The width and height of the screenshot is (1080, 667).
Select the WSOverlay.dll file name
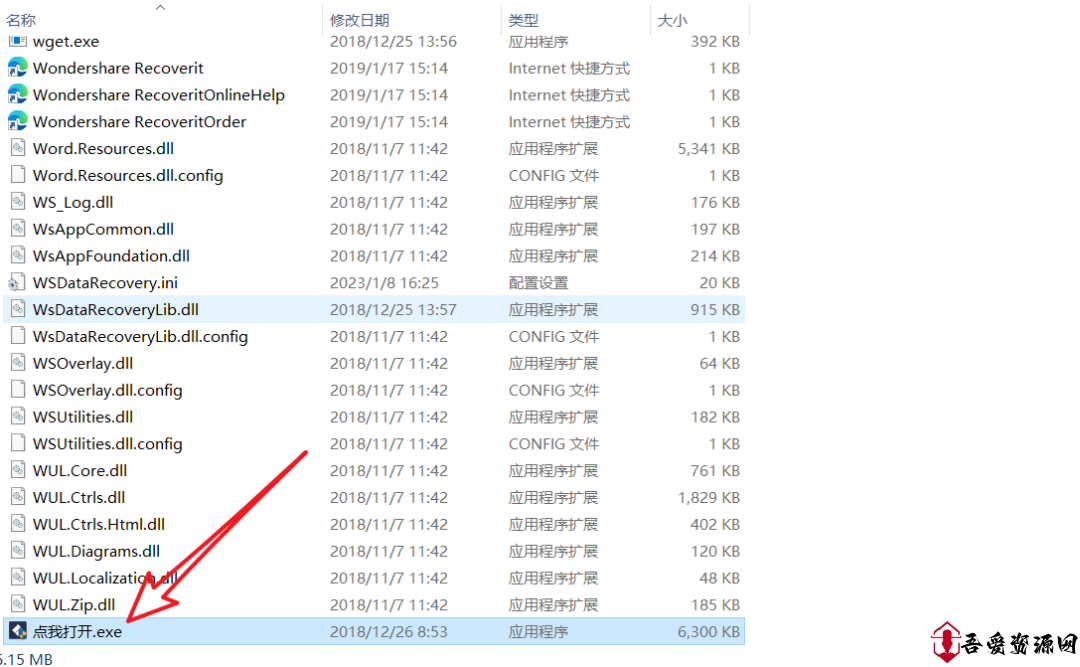click(x=83, y=364)
